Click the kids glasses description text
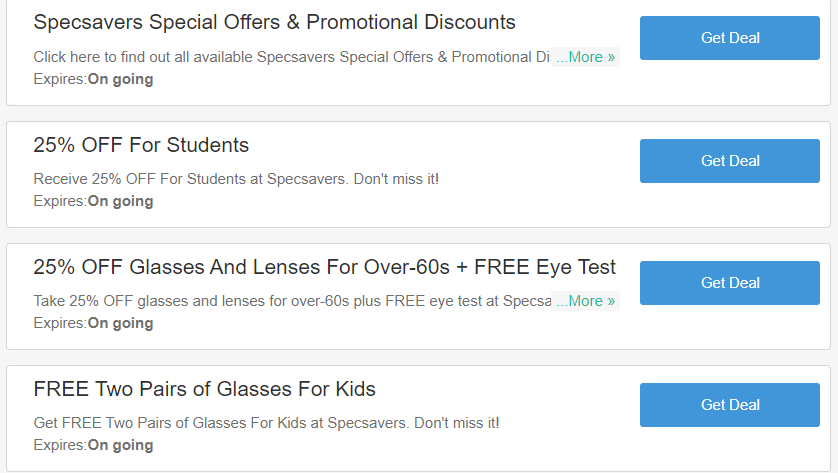This screenshot has height=473, width=838. (x=266, y=423)
